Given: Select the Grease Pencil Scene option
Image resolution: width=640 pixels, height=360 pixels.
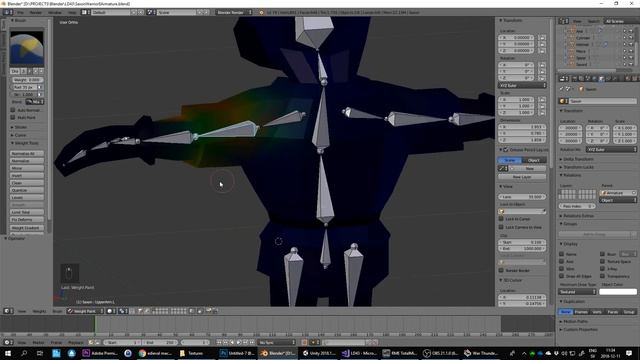Looking at the screenshot, I should (x=510, y=160).
